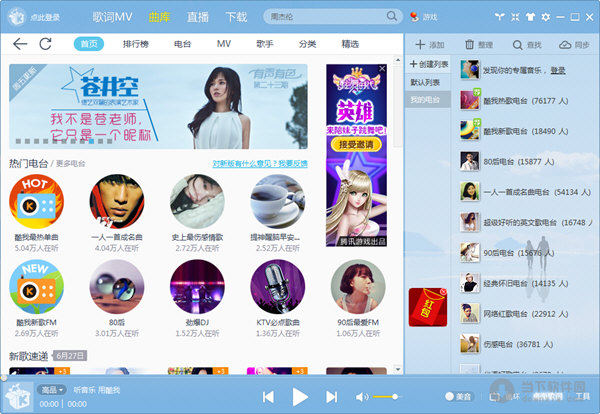
Task: Open 精选 featured section
Action: (x=350, y=44)
